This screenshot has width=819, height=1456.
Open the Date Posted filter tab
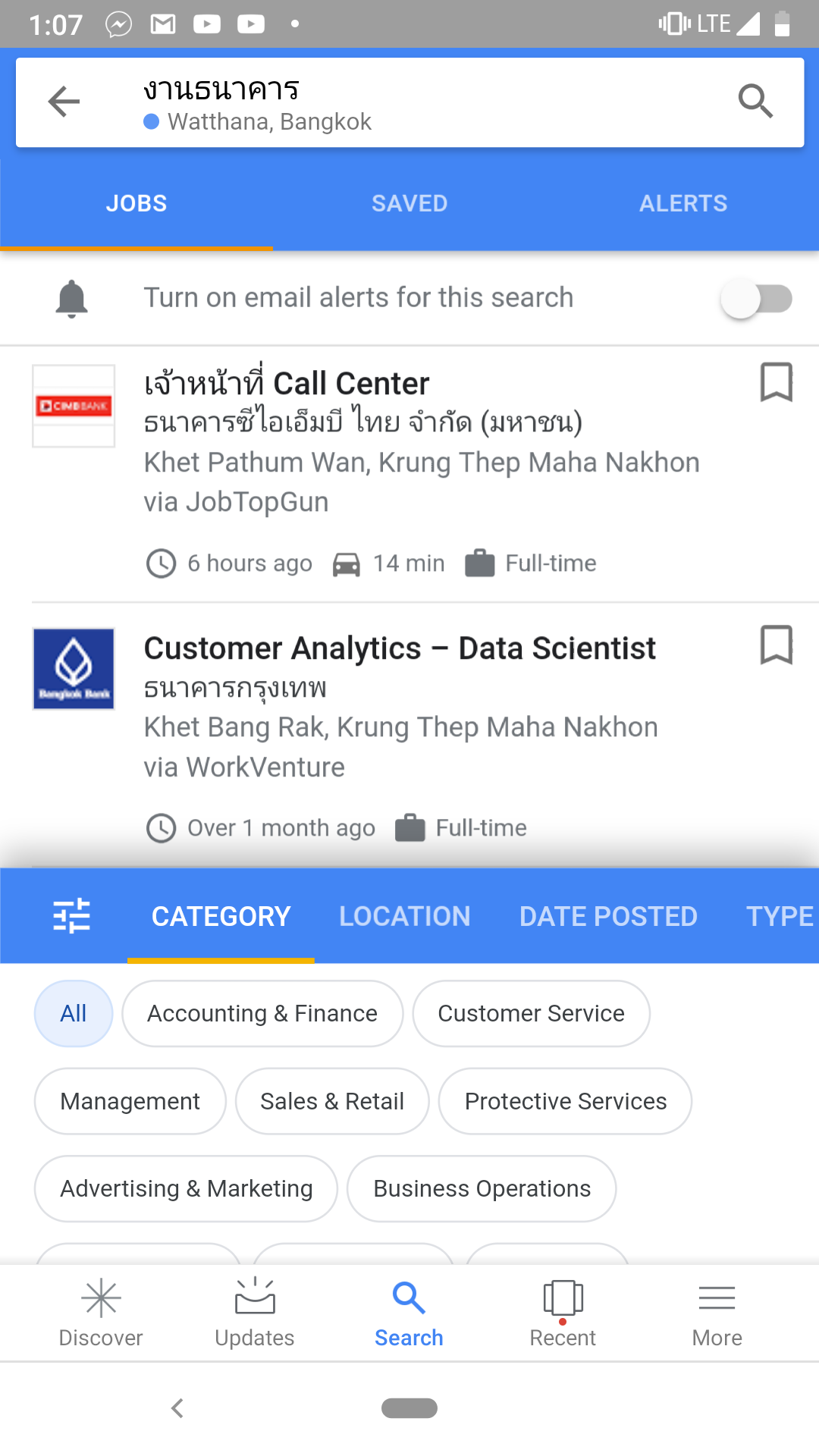(608, 916)
